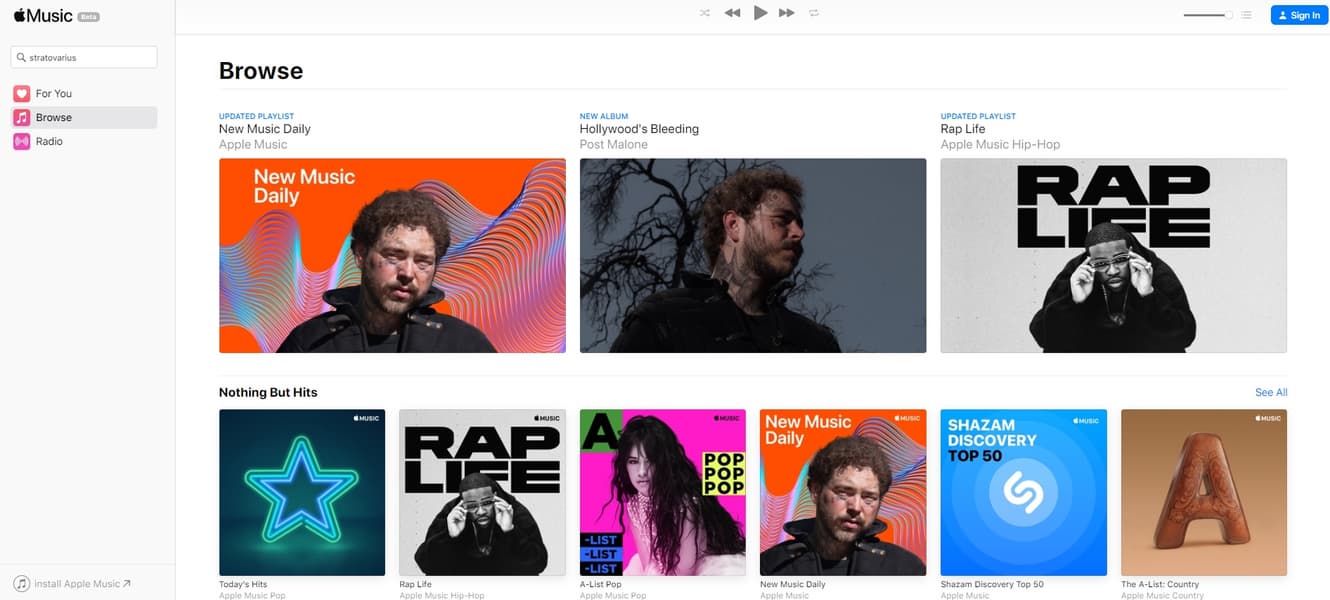1330x600 pixels.
Task: Click the search field containing stratovarius
Action: point(84,57)
